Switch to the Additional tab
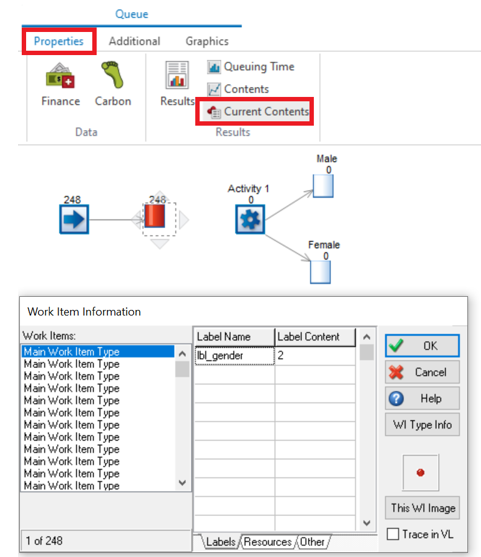This screenshot has height=557, width=481. (135, 41)
